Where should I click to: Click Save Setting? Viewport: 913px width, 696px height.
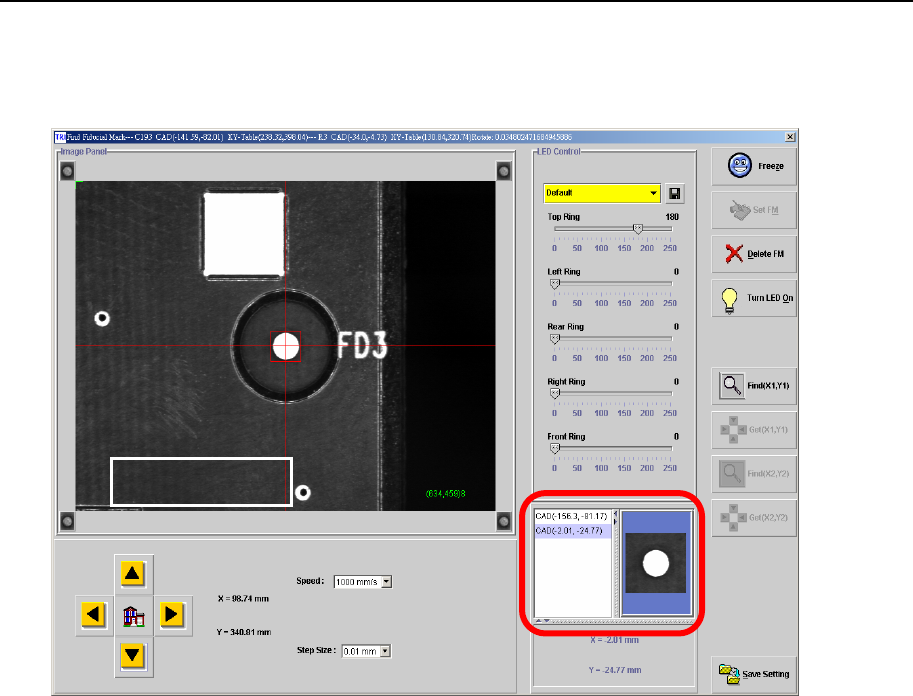(754, 673)
